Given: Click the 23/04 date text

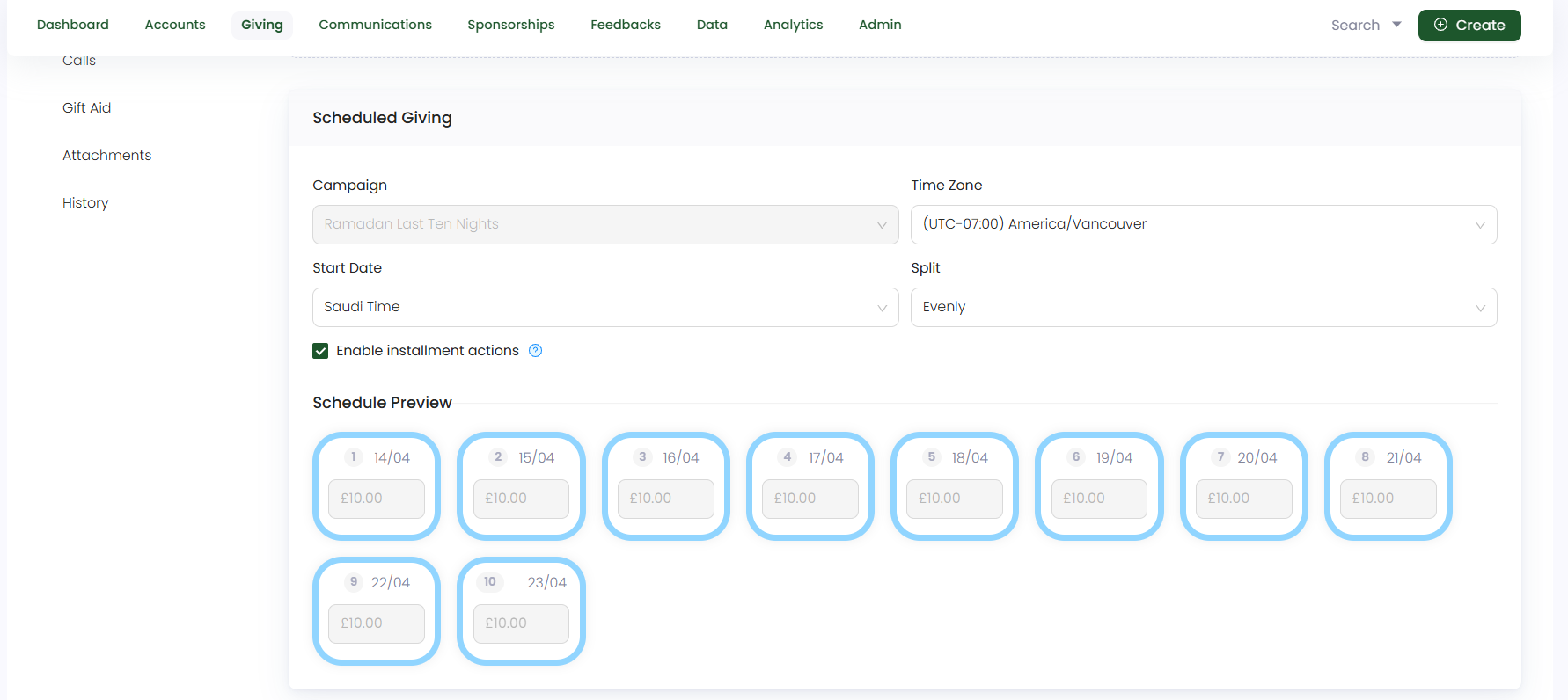Looking at the screenshot, I should tap(546, 582).
